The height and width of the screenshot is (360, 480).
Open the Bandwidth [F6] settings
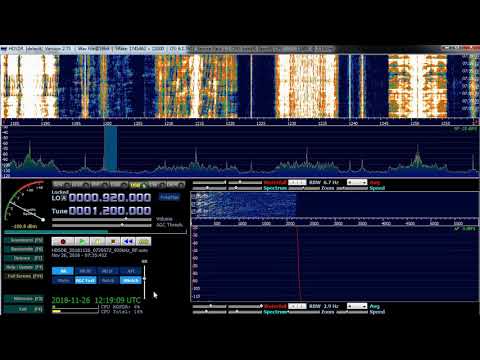pos(24,249)
